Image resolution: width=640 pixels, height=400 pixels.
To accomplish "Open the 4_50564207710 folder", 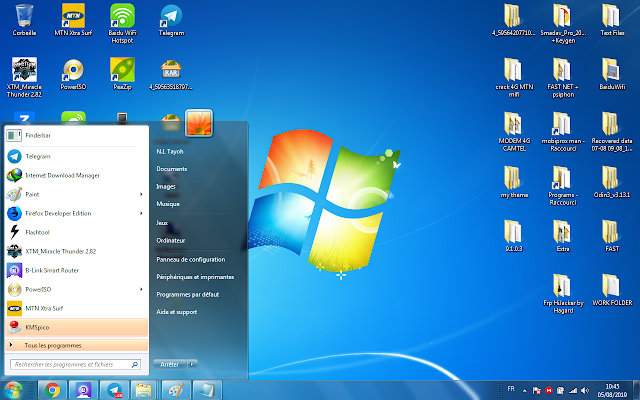I will pyautogui.click(x=514, y=20).
